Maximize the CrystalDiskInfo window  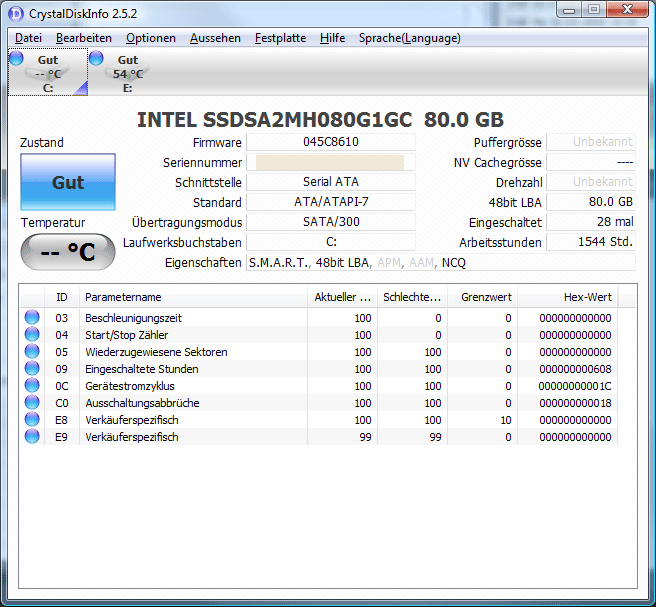594,9
